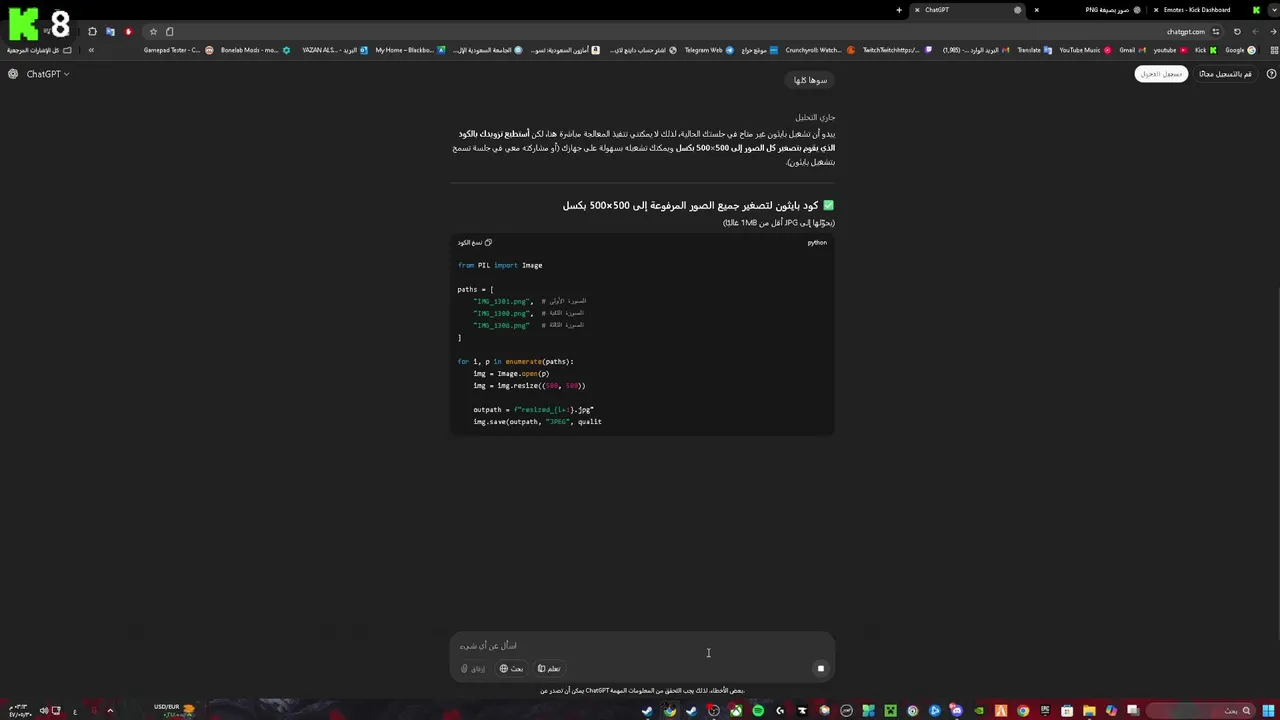The image size is (1280, 720).
Task: Click the red shield extension icon
Action: coord(128,32)
